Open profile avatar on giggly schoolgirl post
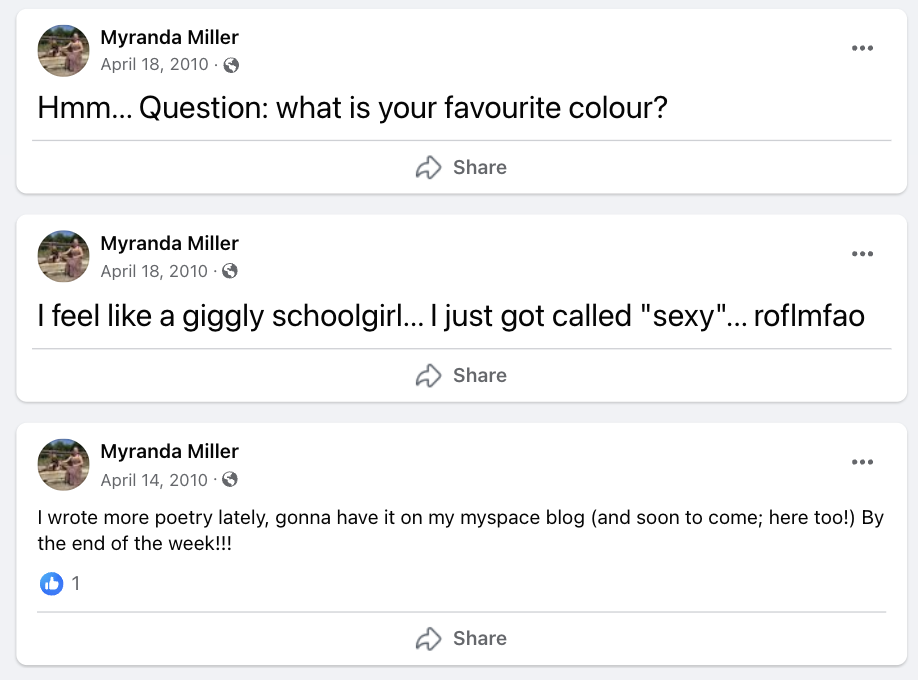The width and height of the screenshot is (918, 680). tap(63, 256)
